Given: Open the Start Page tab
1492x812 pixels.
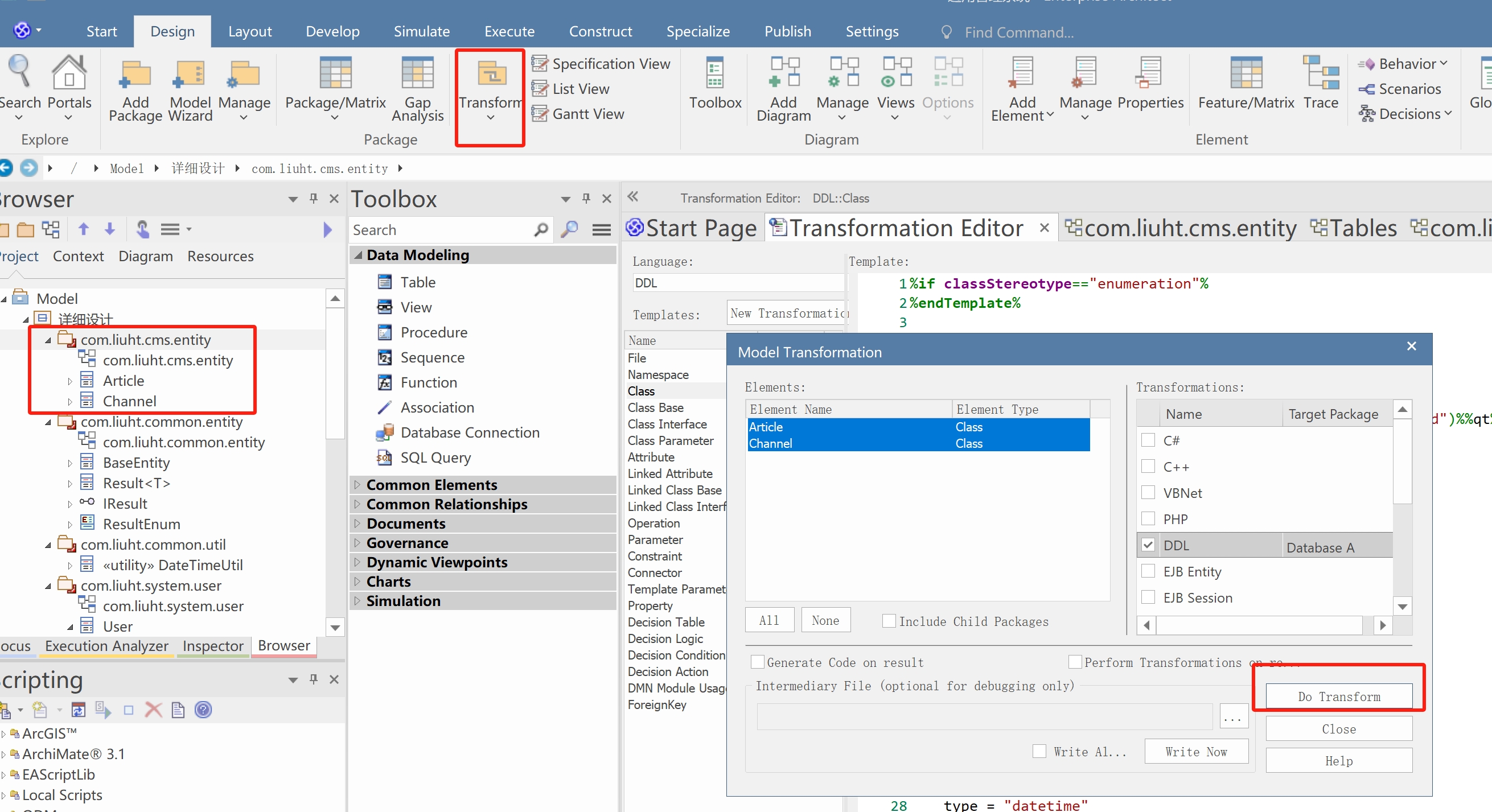Looking at the screenshot, I should (692, 228).
